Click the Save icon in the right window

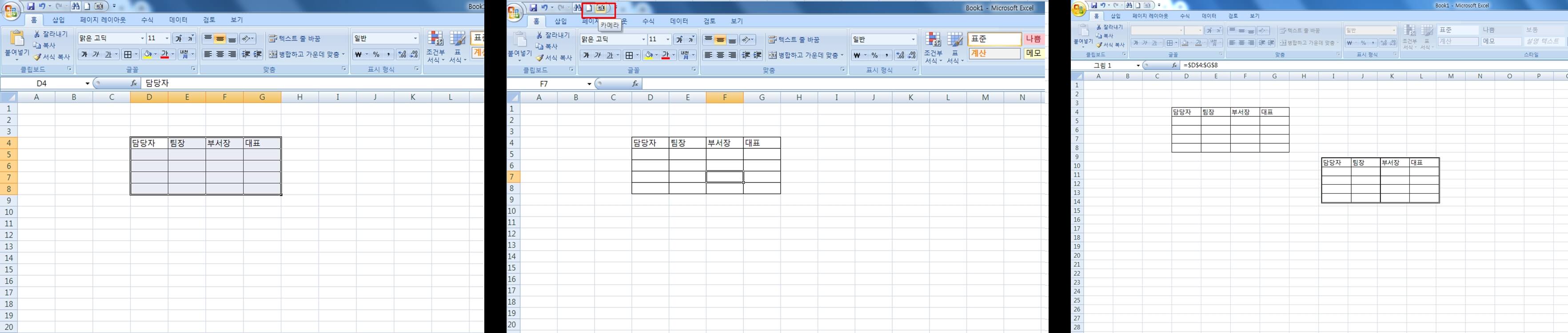coord(1094,5)
